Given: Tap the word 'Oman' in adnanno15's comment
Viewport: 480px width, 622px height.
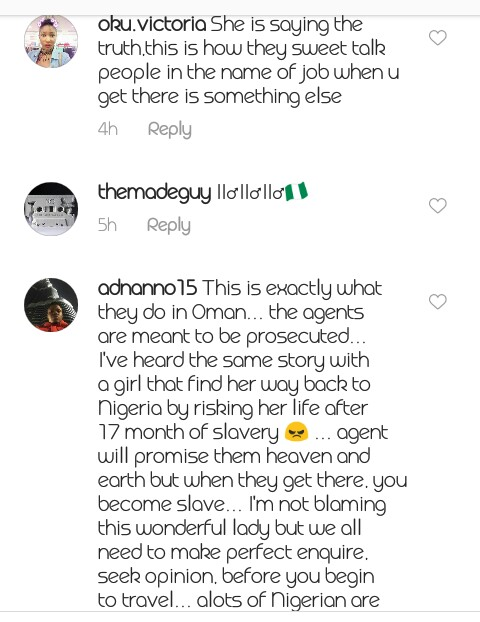Looking at the screenshot, I should [219, 313].
